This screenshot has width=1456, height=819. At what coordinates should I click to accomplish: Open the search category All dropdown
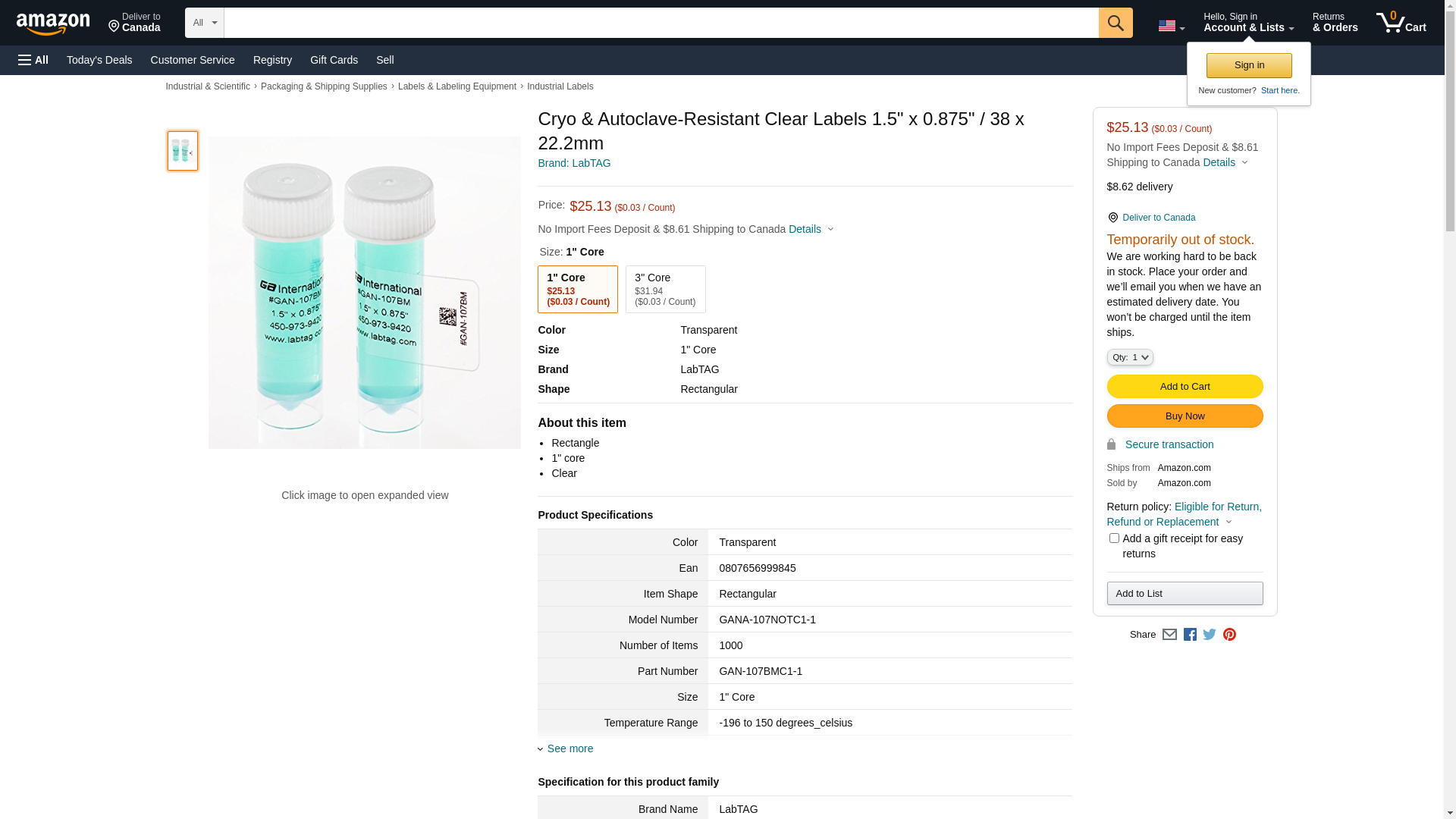tap(205, 23)
